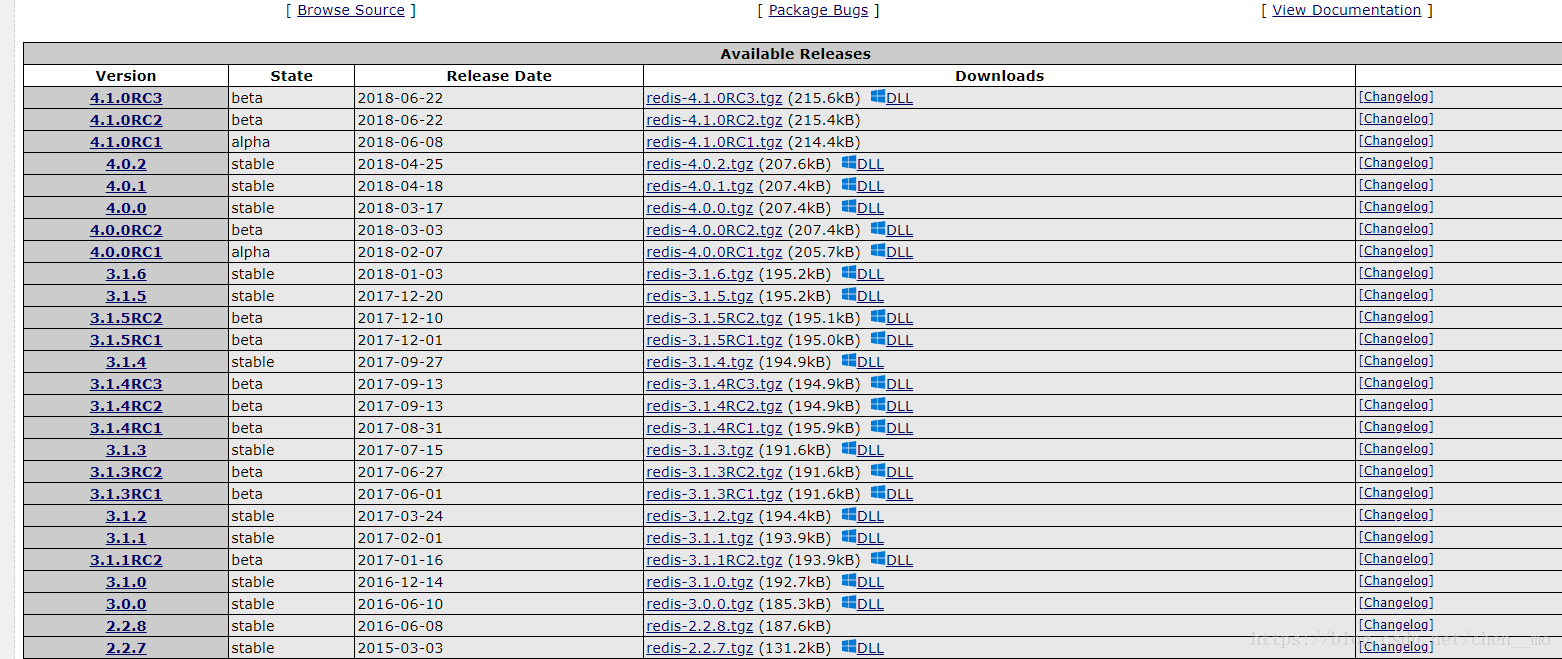View Changelog for version 2.2.8

tap(1395, 625)
